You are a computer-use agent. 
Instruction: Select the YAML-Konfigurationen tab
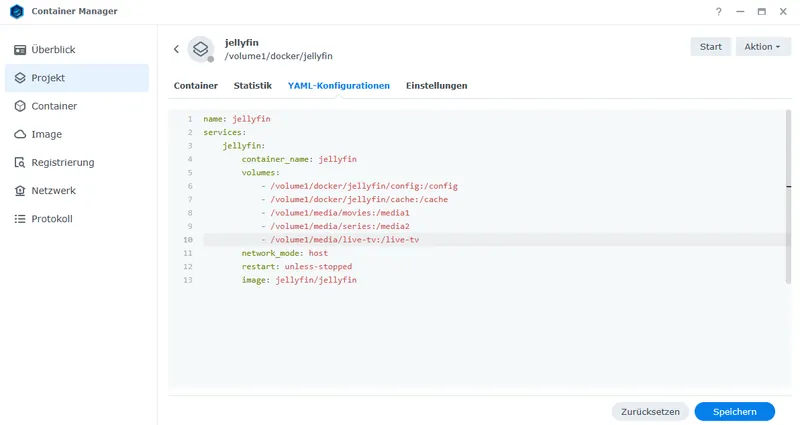[x=339, y=86]
